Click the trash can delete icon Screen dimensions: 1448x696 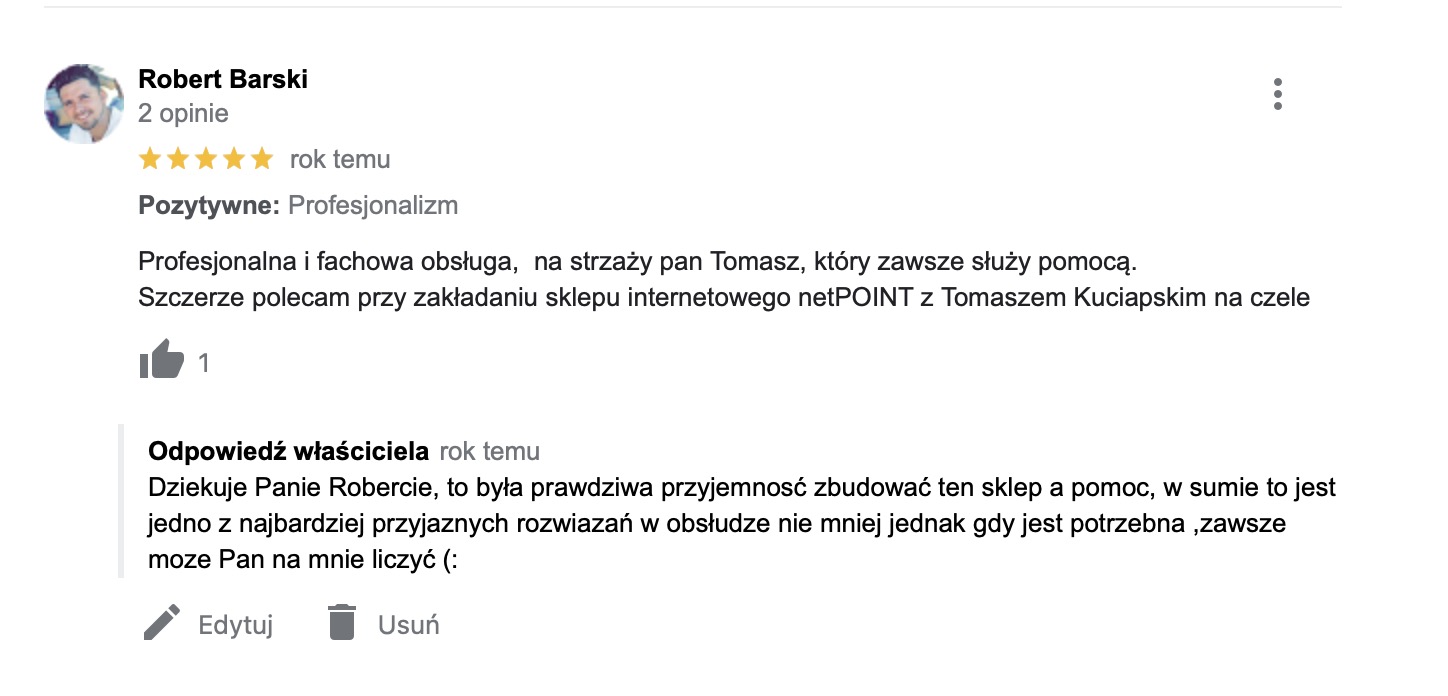342,623
